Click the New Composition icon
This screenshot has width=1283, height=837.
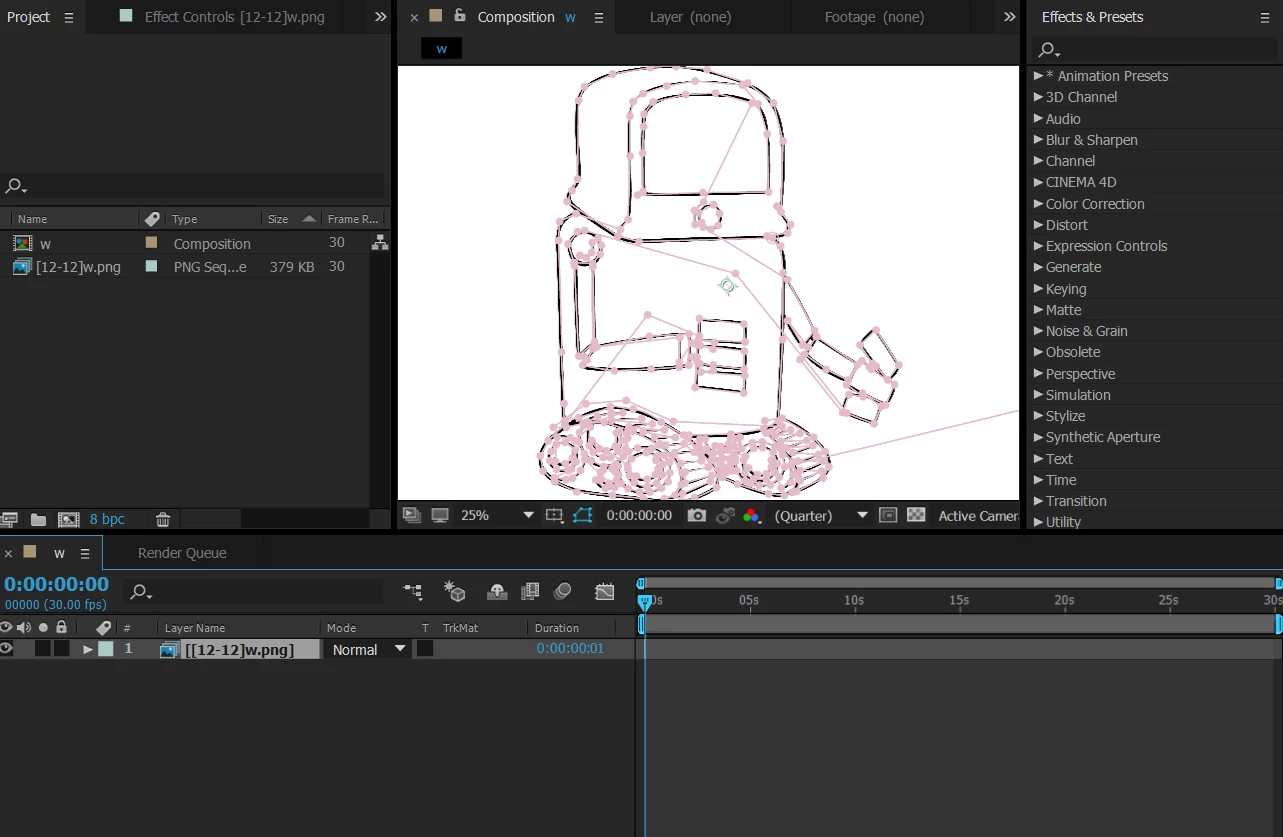click(x=69, y=519)
